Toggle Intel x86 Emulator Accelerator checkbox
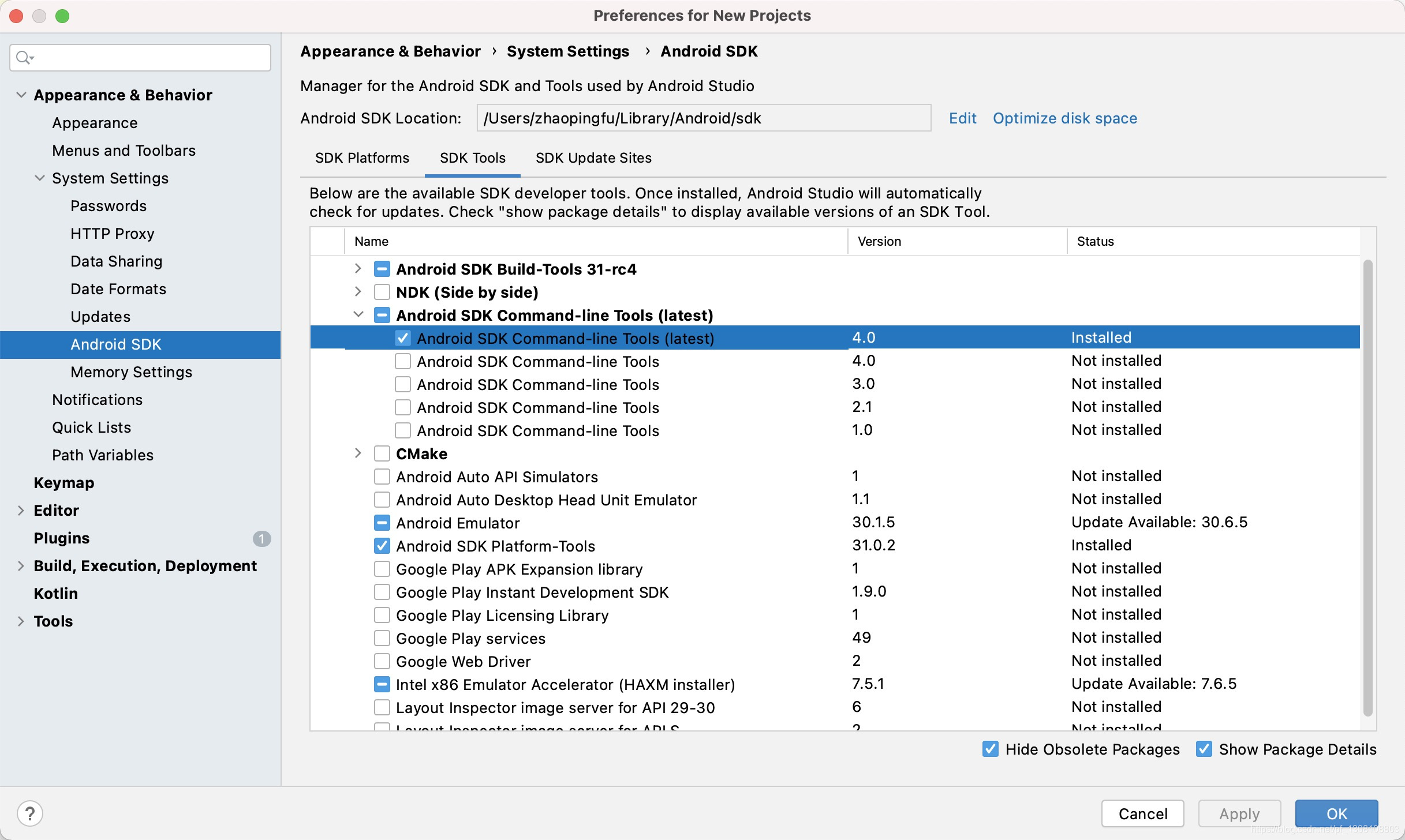Screen dimensions: 1405x840 tap(382, 684)
